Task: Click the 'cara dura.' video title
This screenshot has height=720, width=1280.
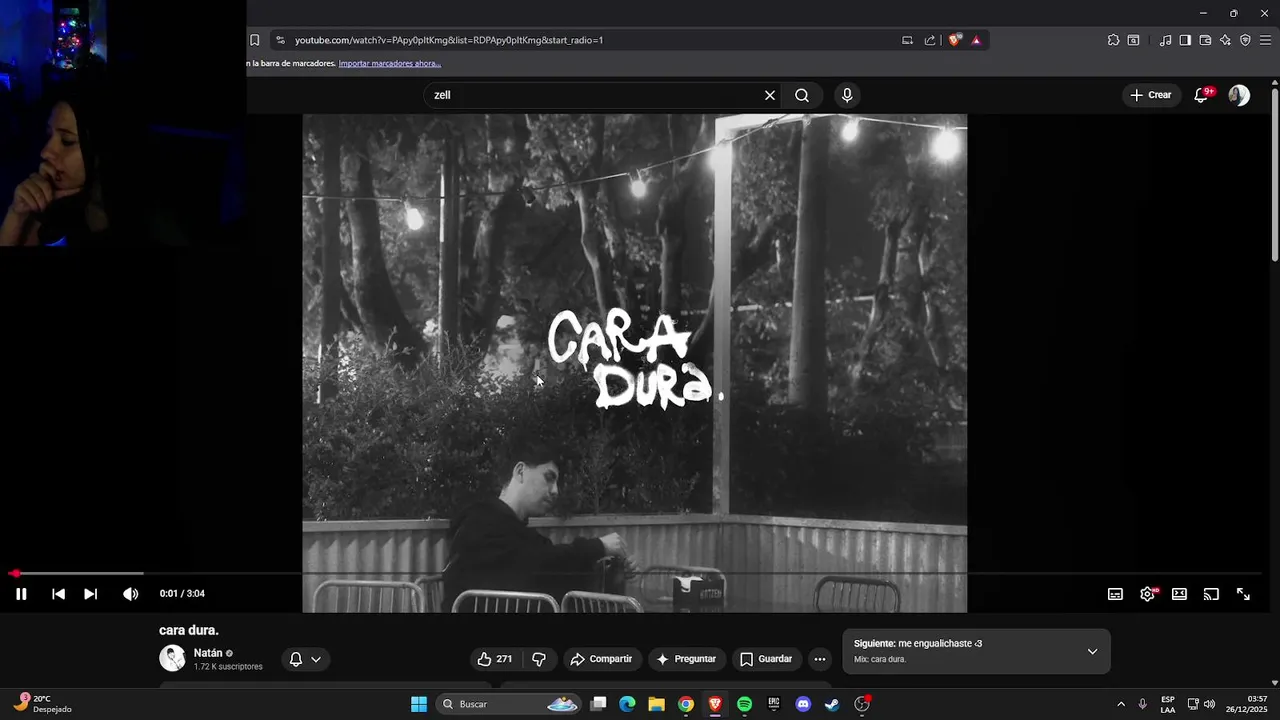Action: (x=189, y=630)
